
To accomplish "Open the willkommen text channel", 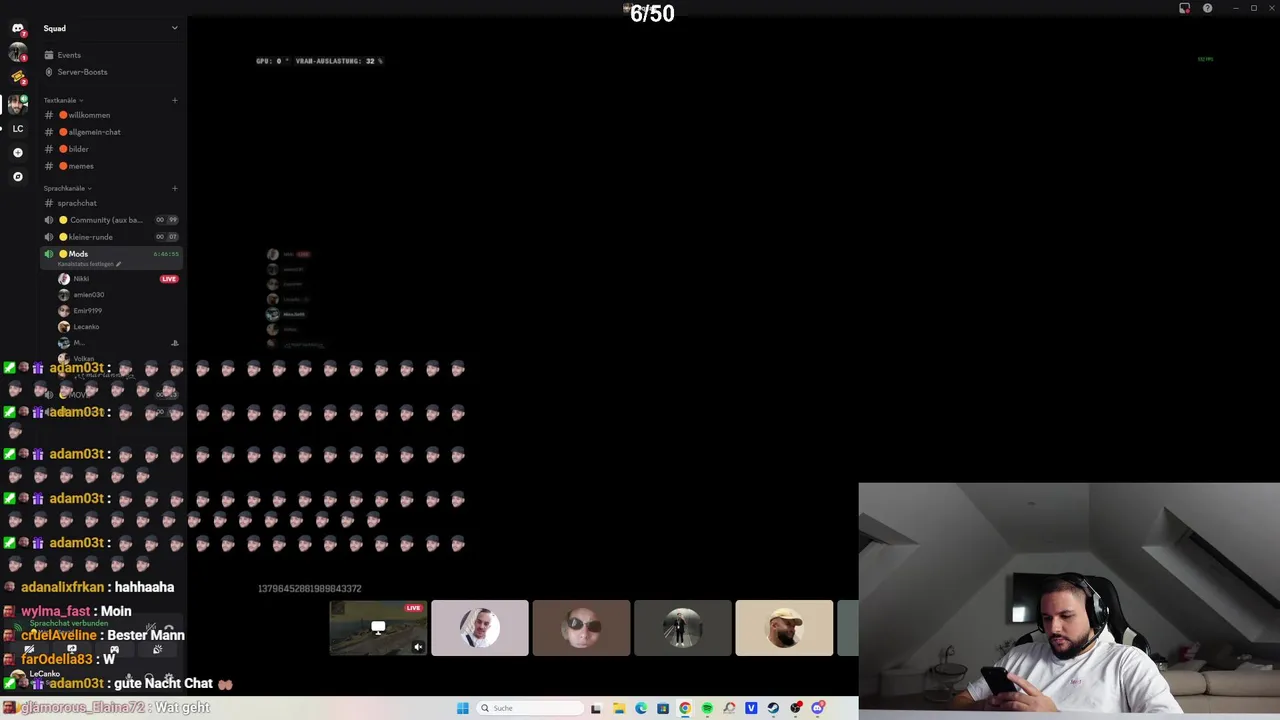I will coord(110,115).
